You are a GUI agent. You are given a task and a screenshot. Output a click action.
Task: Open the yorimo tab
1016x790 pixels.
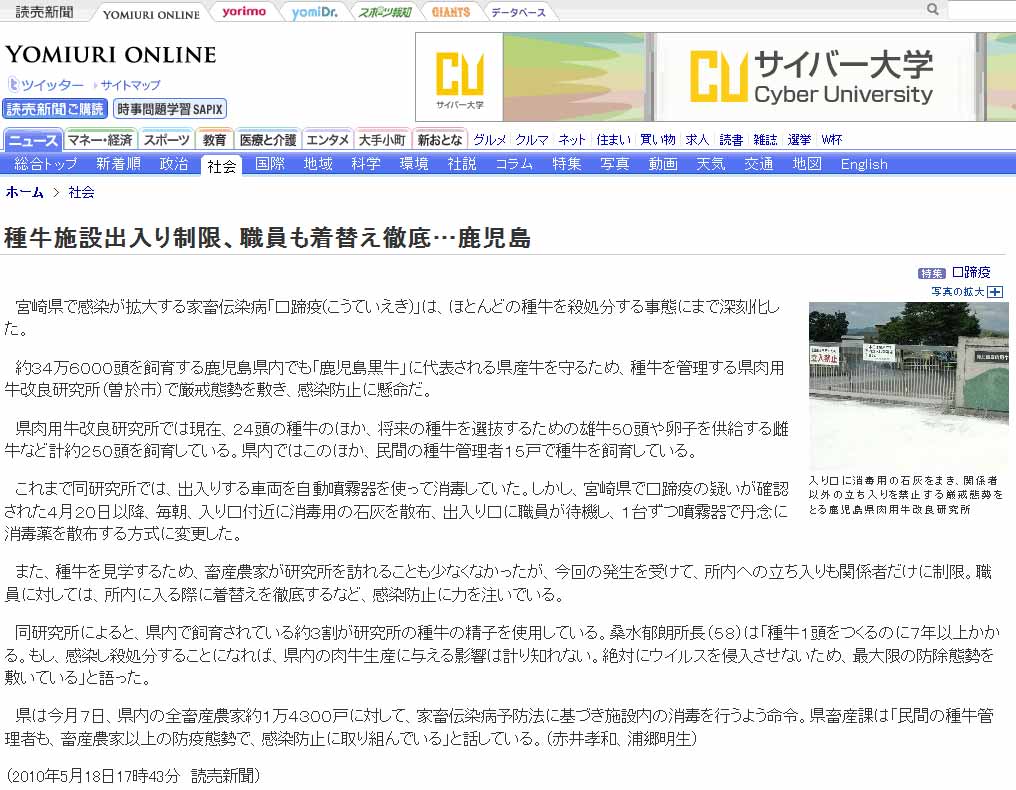pyautogui.click(x=244, y=12)
